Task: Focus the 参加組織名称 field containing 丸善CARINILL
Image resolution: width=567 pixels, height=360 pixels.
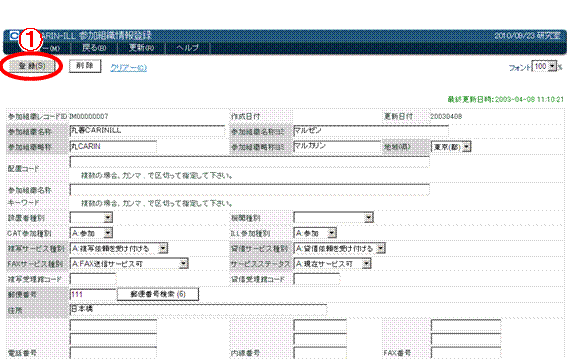Action: 147,131
